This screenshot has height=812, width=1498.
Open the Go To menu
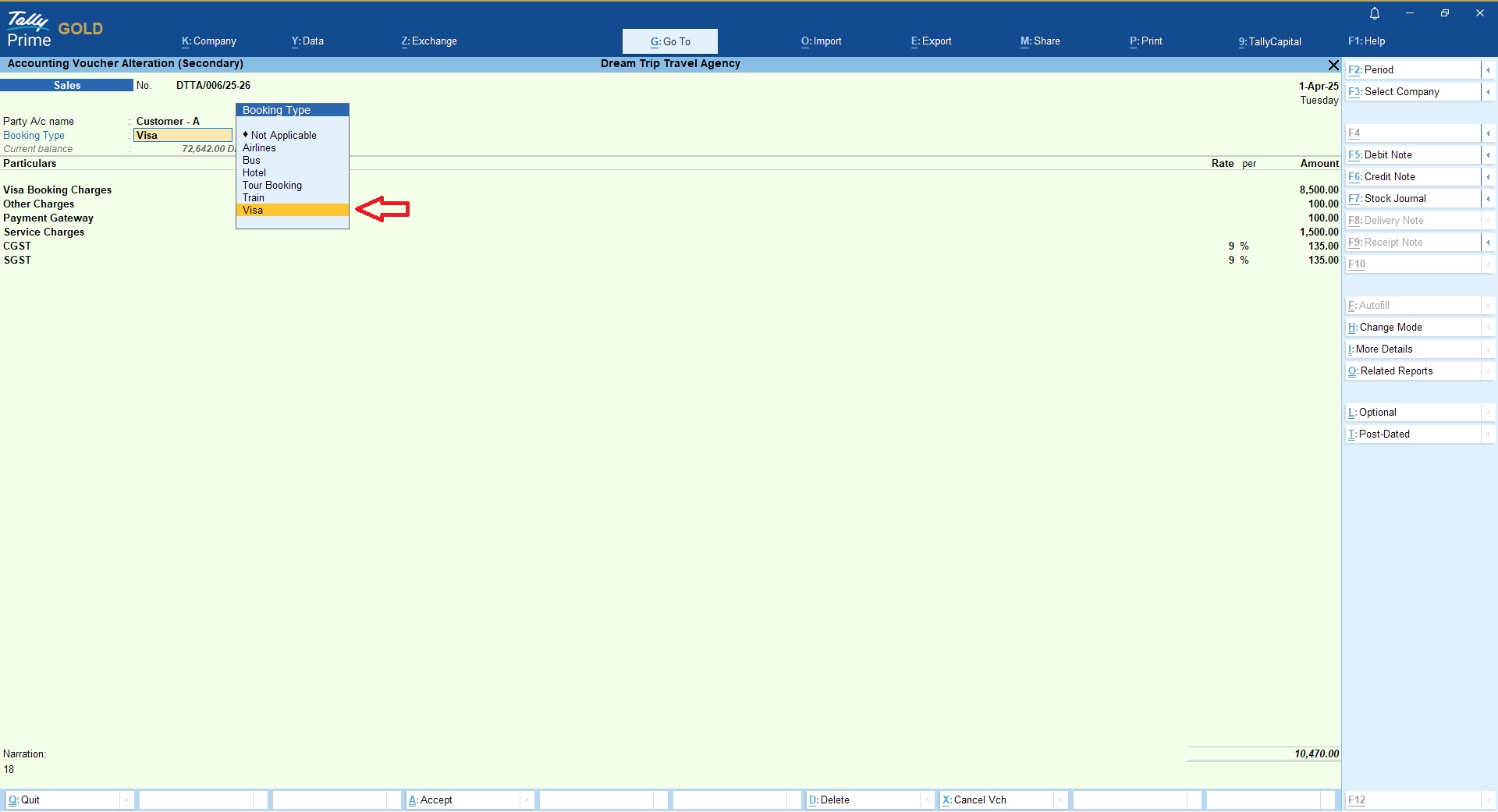click(669, 41)
